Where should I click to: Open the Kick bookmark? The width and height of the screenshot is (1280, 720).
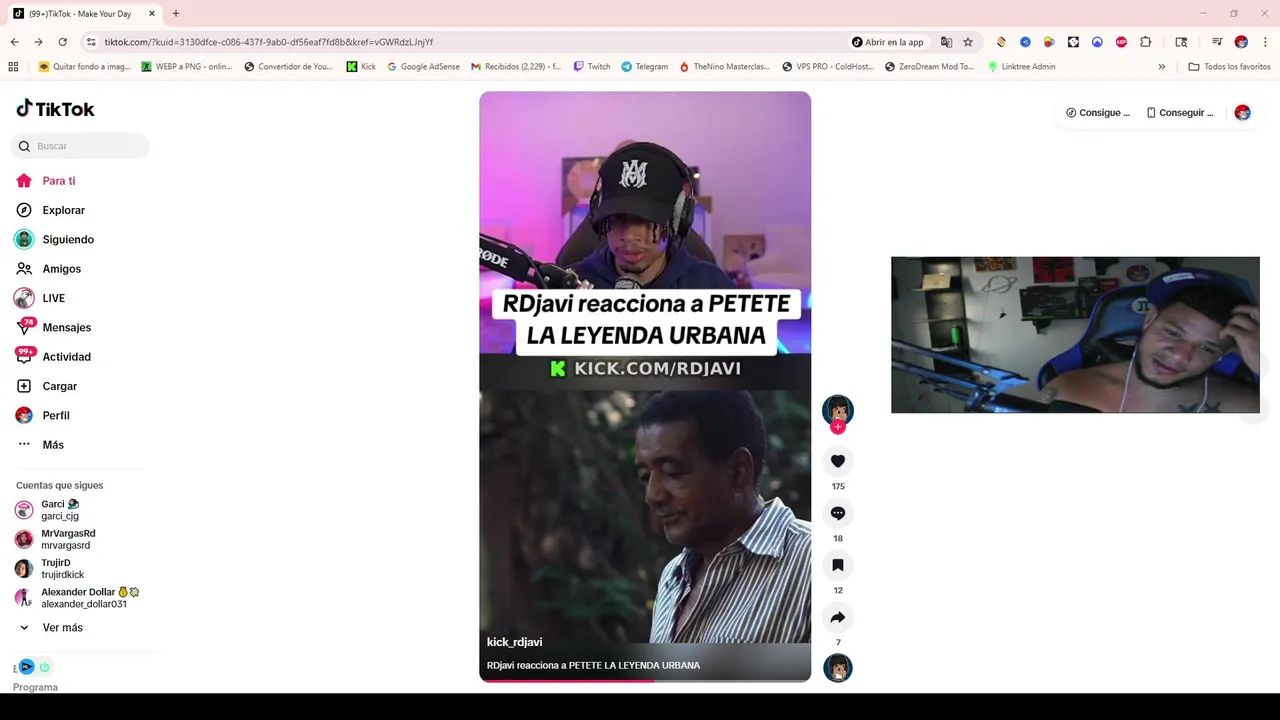pos(361,67)
